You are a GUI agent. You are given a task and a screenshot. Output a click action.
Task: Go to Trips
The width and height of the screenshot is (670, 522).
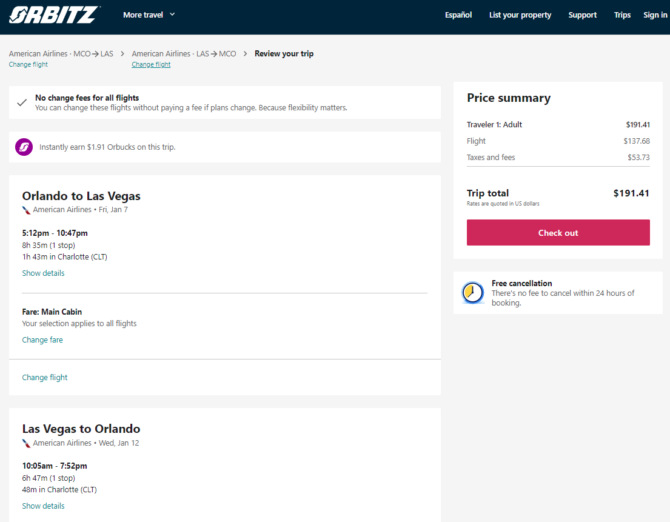pos(622,15)
